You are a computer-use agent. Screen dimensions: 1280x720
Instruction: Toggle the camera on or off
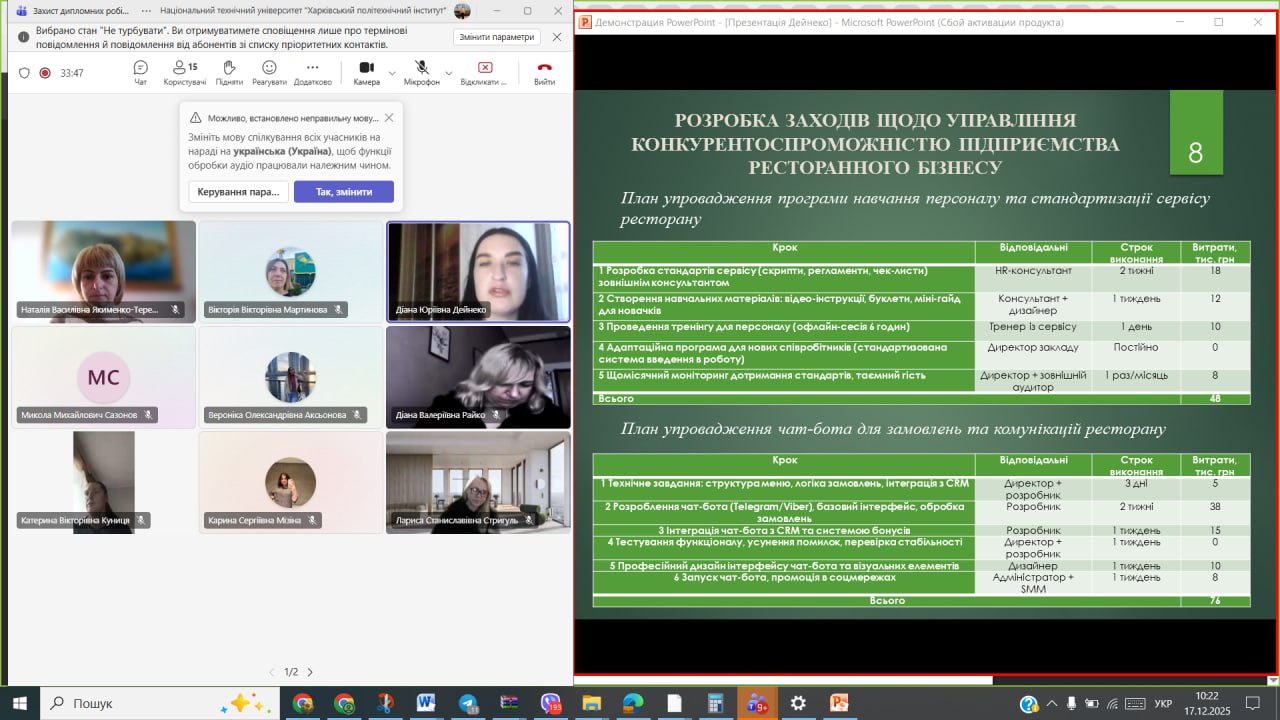(x=366, y=72)
